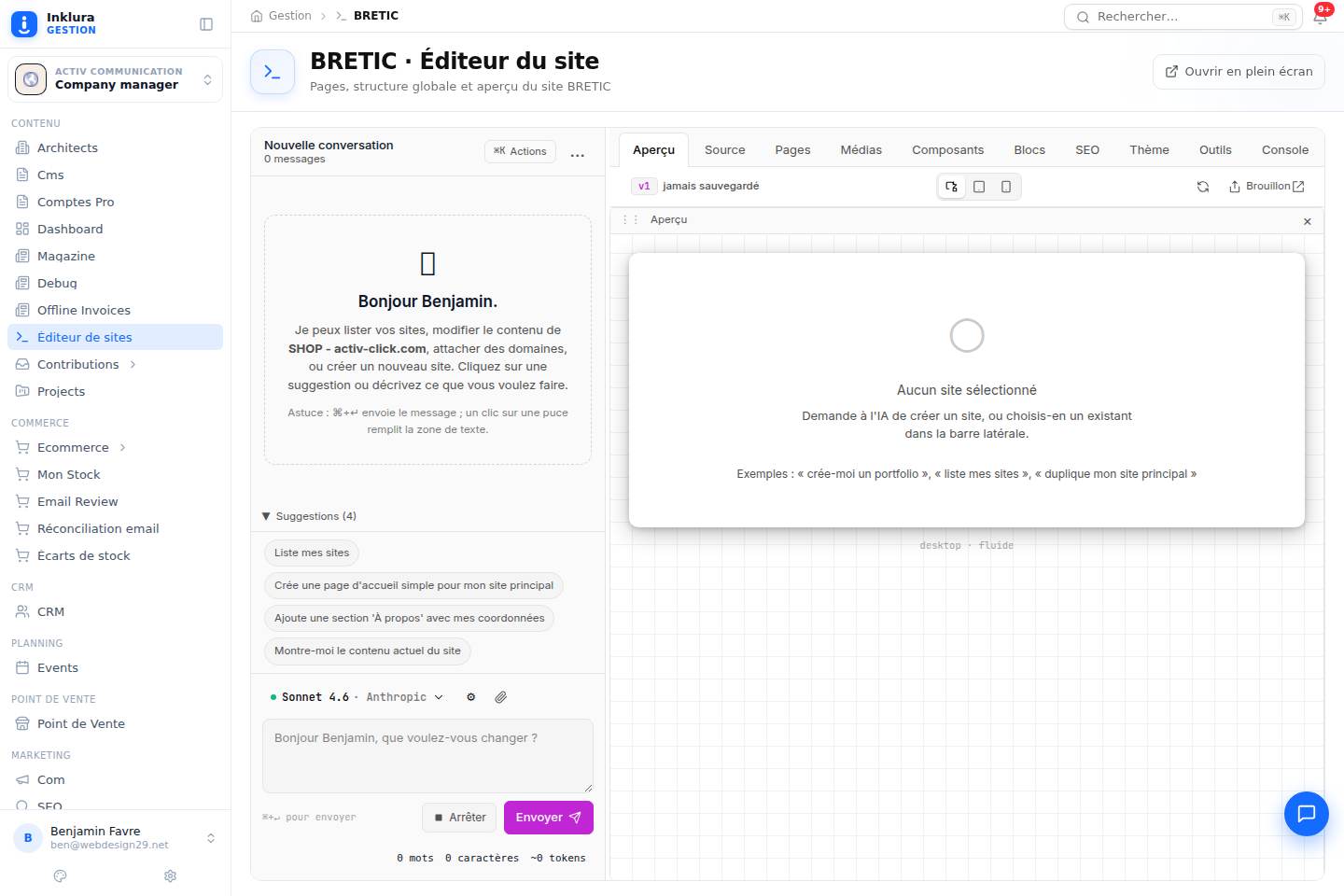Open Réconciliation email
Image resolution: width=1344 pixels, height=896 pixels.
pos(115,528)
